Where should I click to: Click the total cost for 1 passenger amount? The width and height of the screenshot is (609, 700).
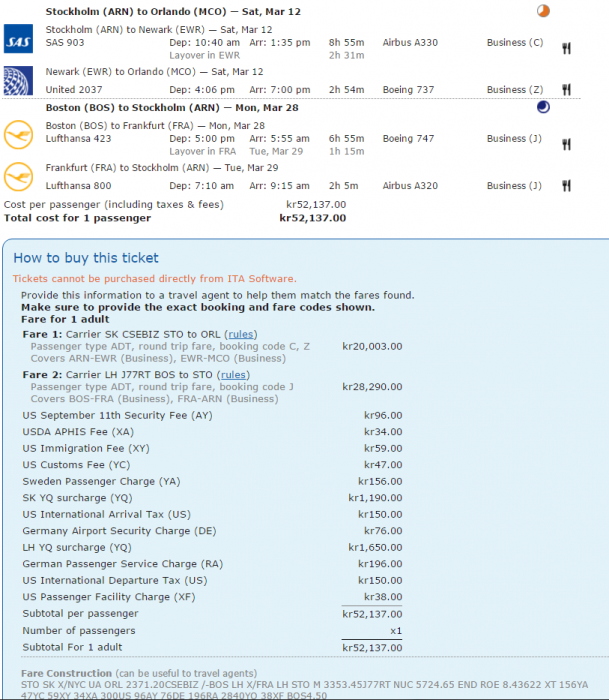point(312,217)
